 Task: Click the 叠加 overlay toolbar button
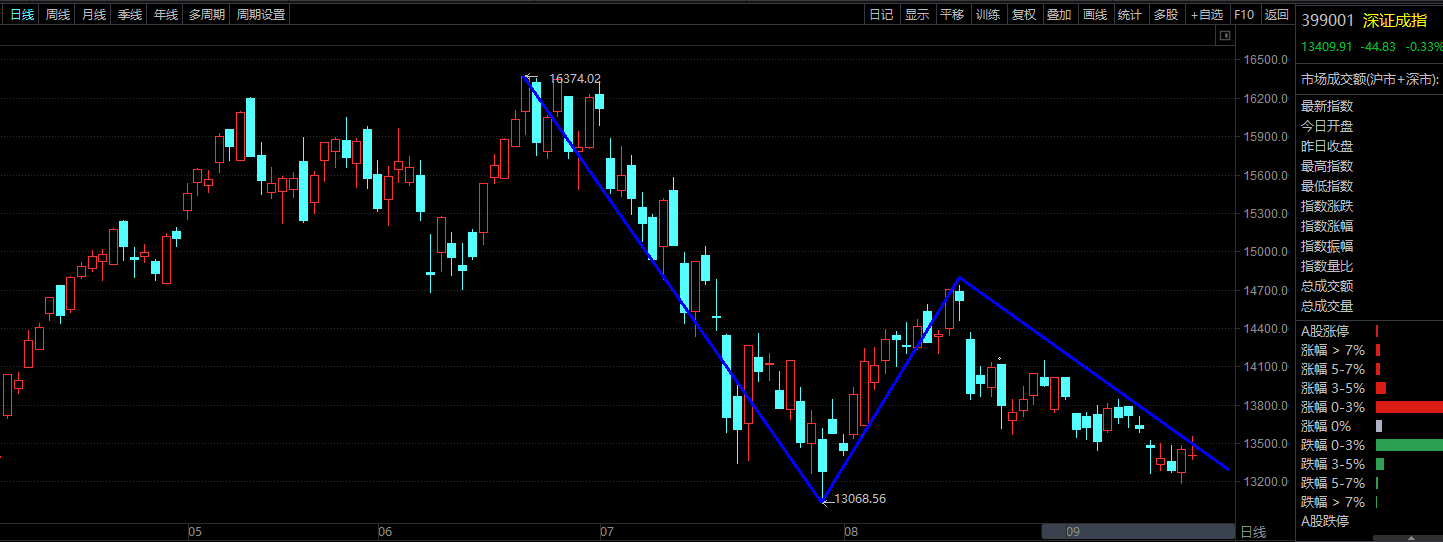click(1059, 15)
